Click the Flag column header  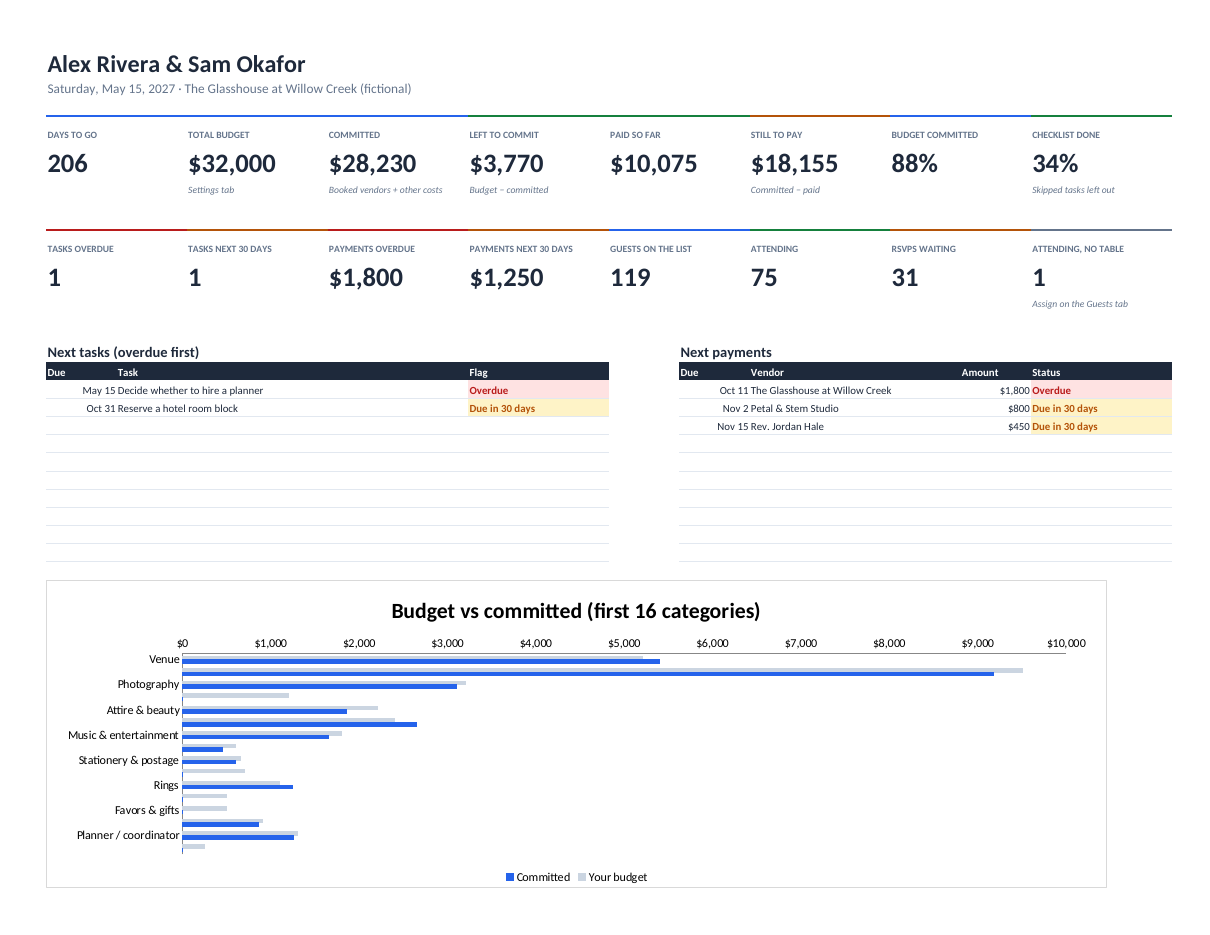point(478,372)
